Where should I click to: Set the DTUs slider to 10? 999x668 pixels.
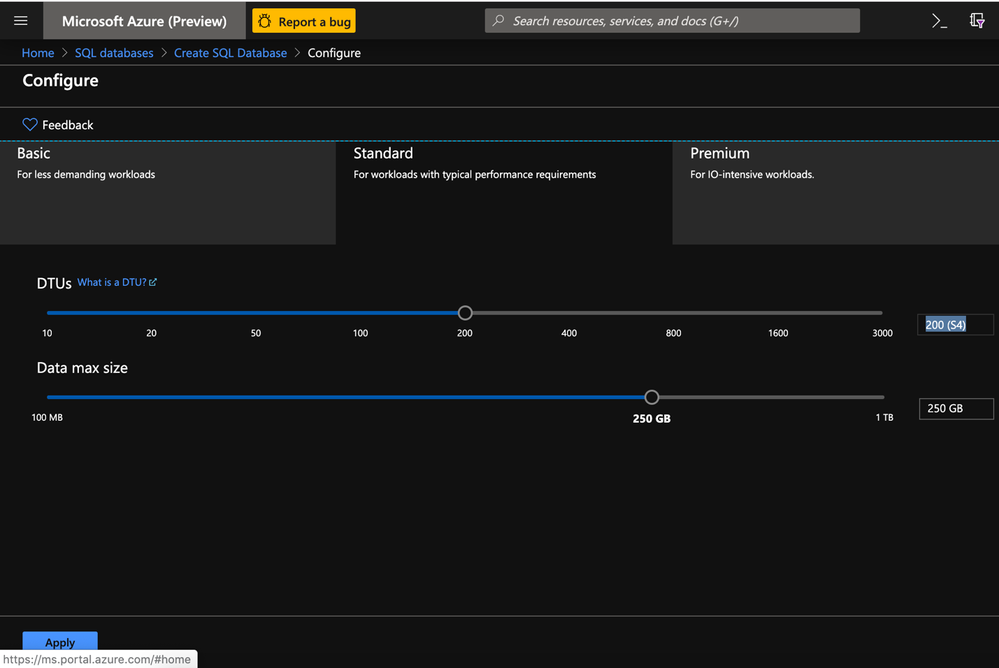[47, 313]
